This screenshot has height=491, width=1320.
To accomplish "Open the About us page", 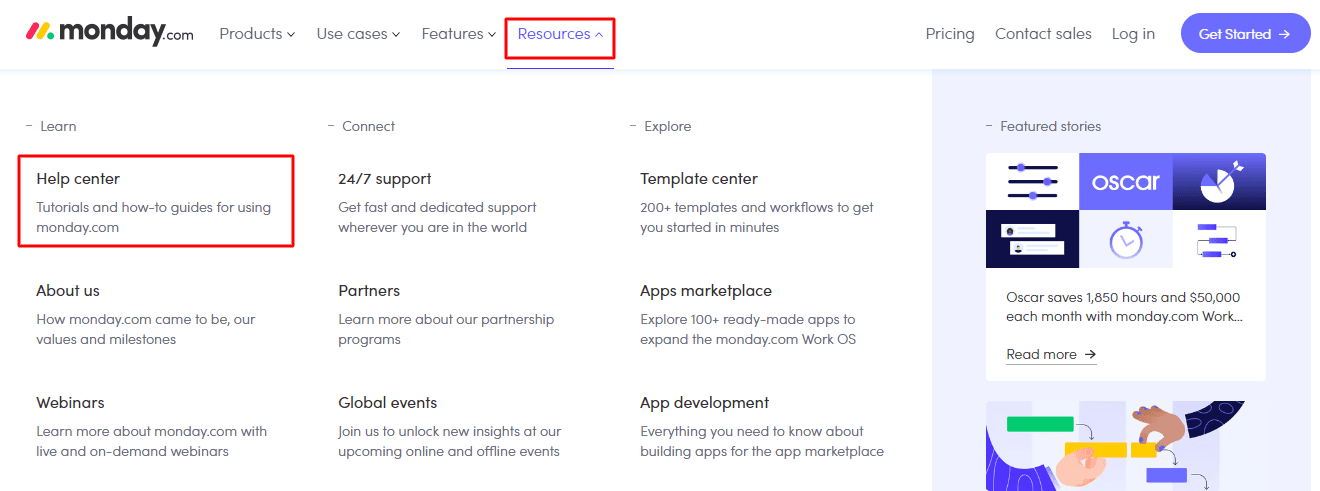I will 68,291.
